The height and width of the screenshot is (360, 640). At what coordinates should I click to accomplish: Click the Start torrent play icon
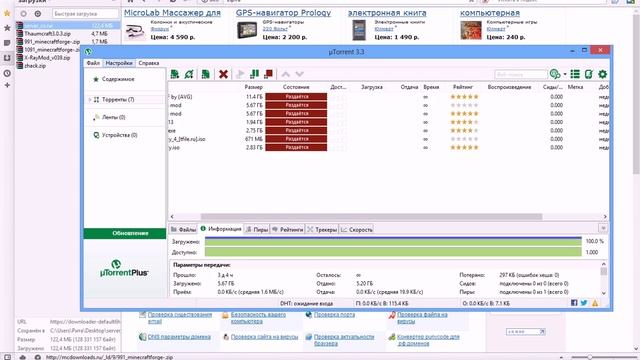(240, 74)
